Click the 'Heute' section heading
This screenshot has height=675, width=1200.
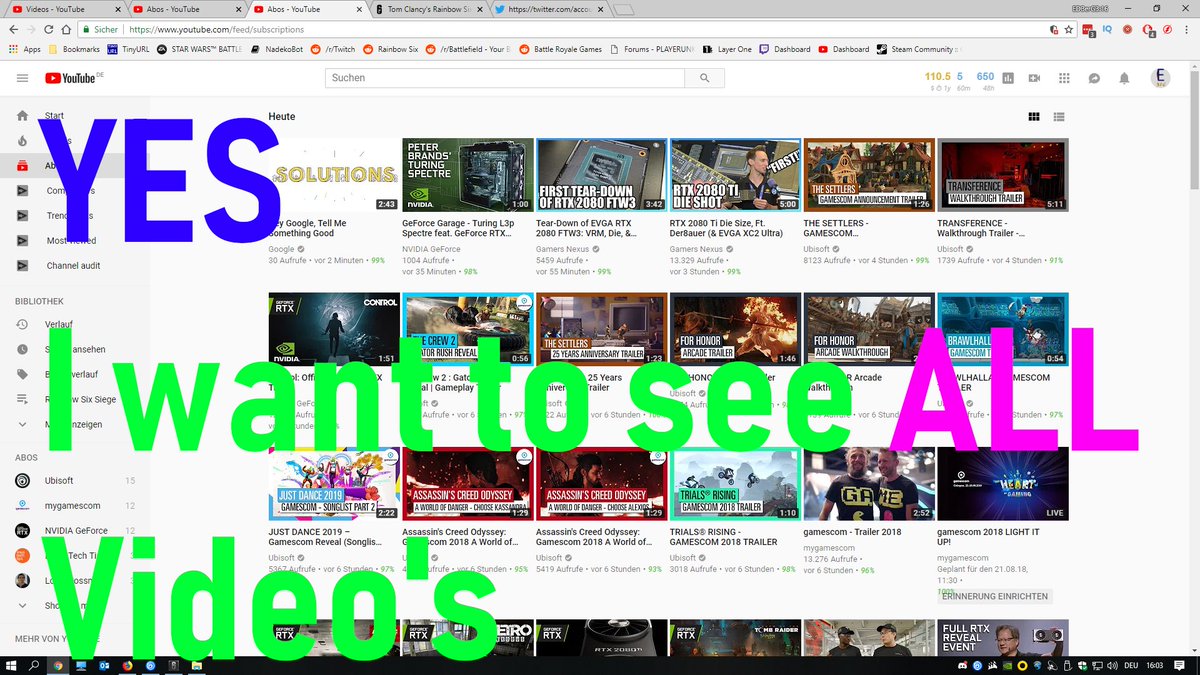click(282, 117)
